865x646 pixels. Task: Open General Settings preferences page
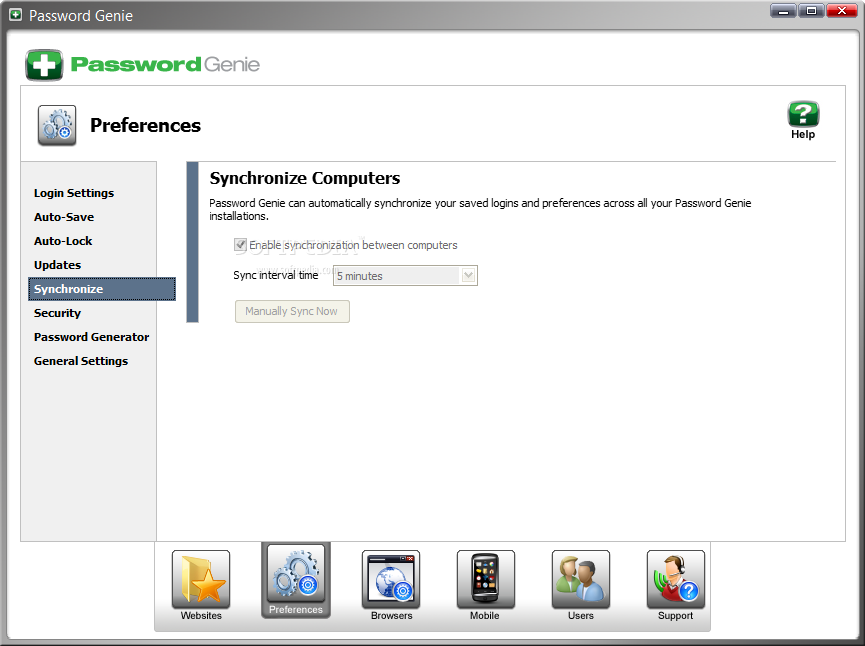[x=81, y=361]
